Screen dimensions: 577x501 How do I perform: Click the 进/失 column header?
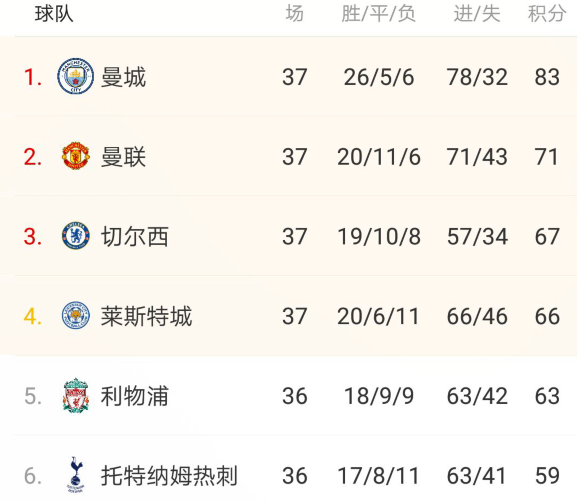477,14
